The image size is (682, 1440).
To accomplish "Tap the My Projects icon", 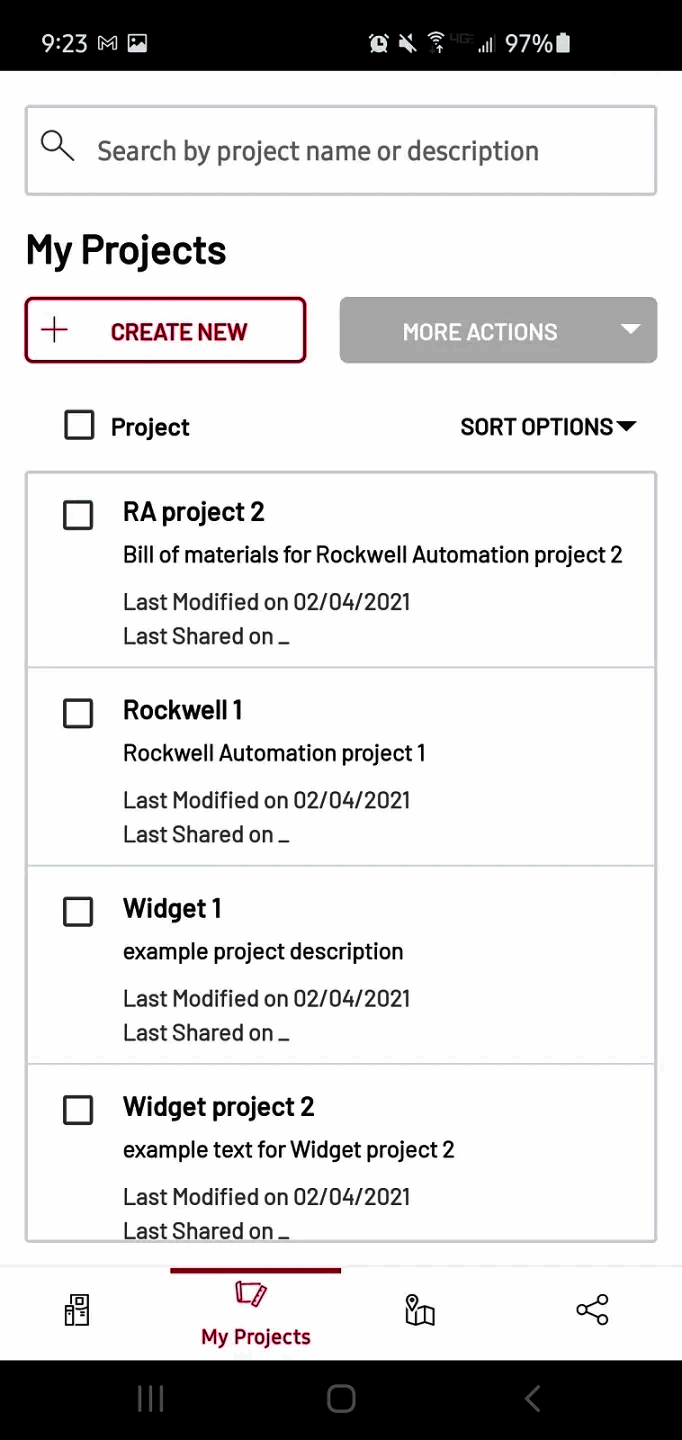I will (251, 1295).
